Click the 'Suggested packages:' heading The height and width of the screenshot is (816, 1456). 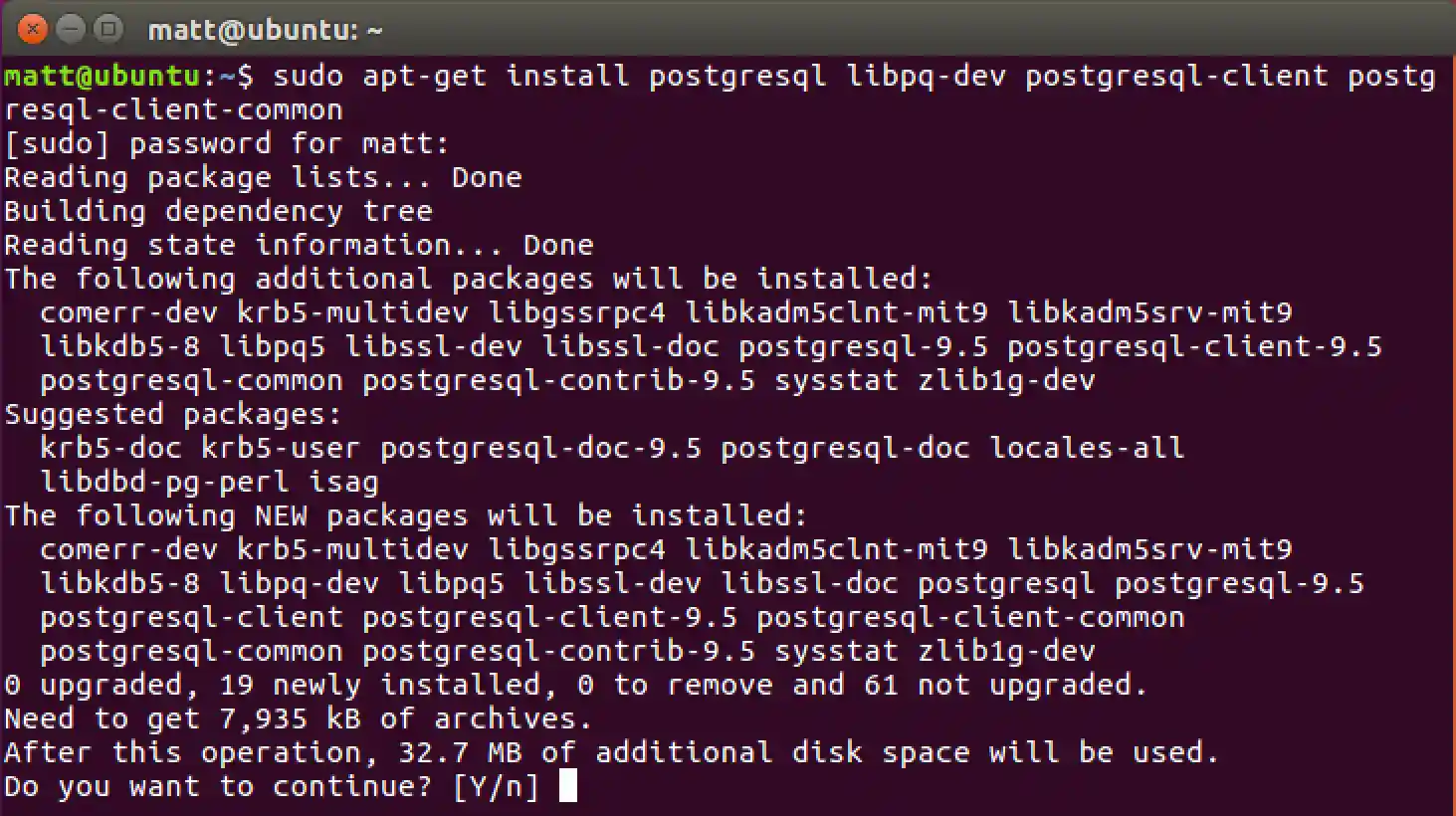coord(173,414)
